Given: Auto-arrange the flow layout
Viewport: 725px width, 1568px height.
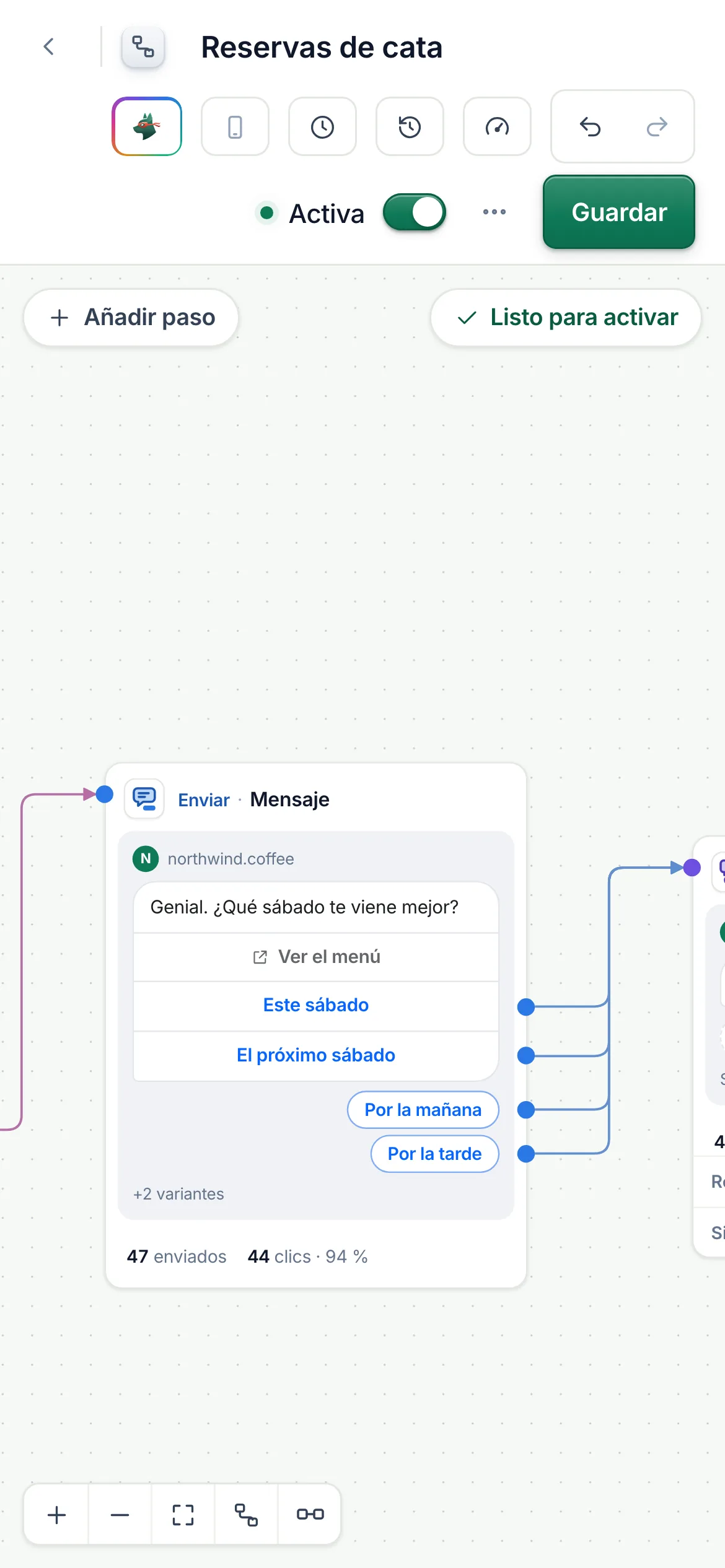Looking at the screenshot, I should [247, 1515].
